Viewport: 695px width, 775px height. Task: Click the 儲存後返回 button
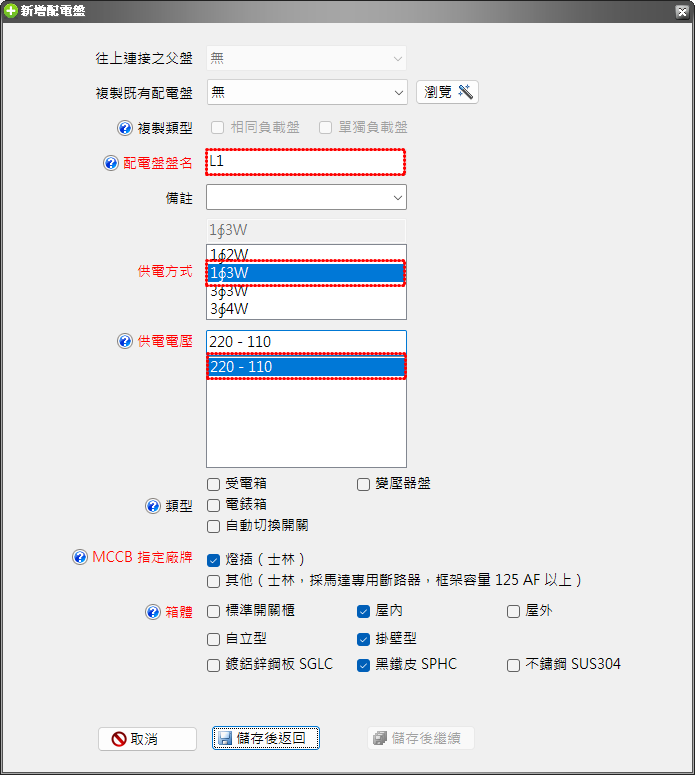pos(266,739)
